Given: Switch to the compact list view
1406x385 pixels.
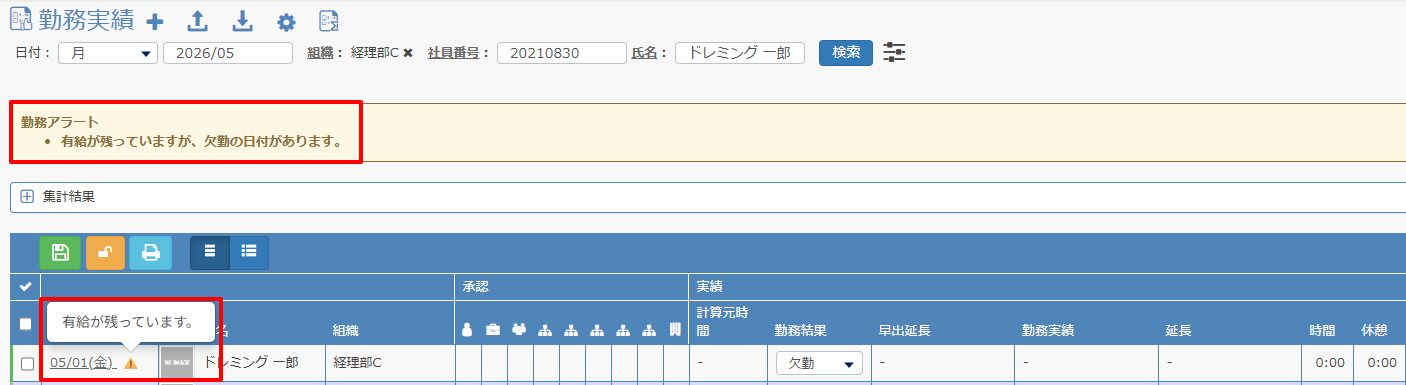Looking at the screenshot, I should click(x=210, y=252).
